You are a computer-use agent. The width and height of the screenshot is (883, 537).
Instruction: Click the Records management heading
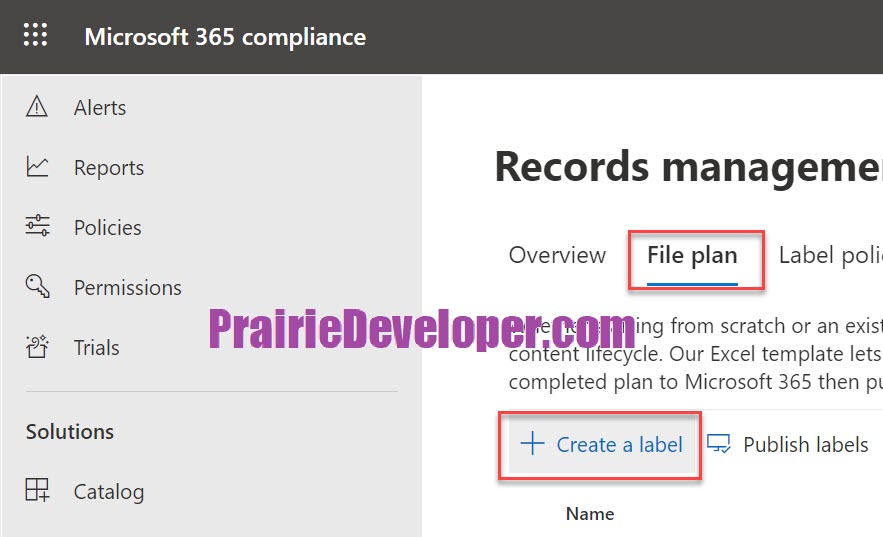point(689,167)
